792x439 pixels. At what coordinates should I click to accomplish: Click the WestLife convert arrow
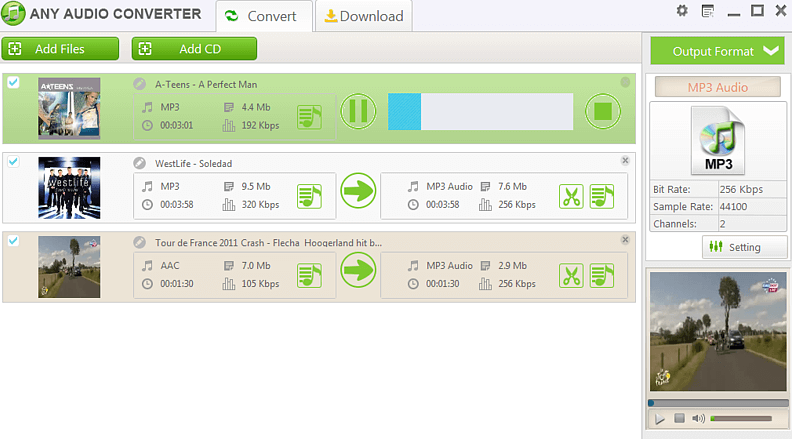tap(358, 191)
